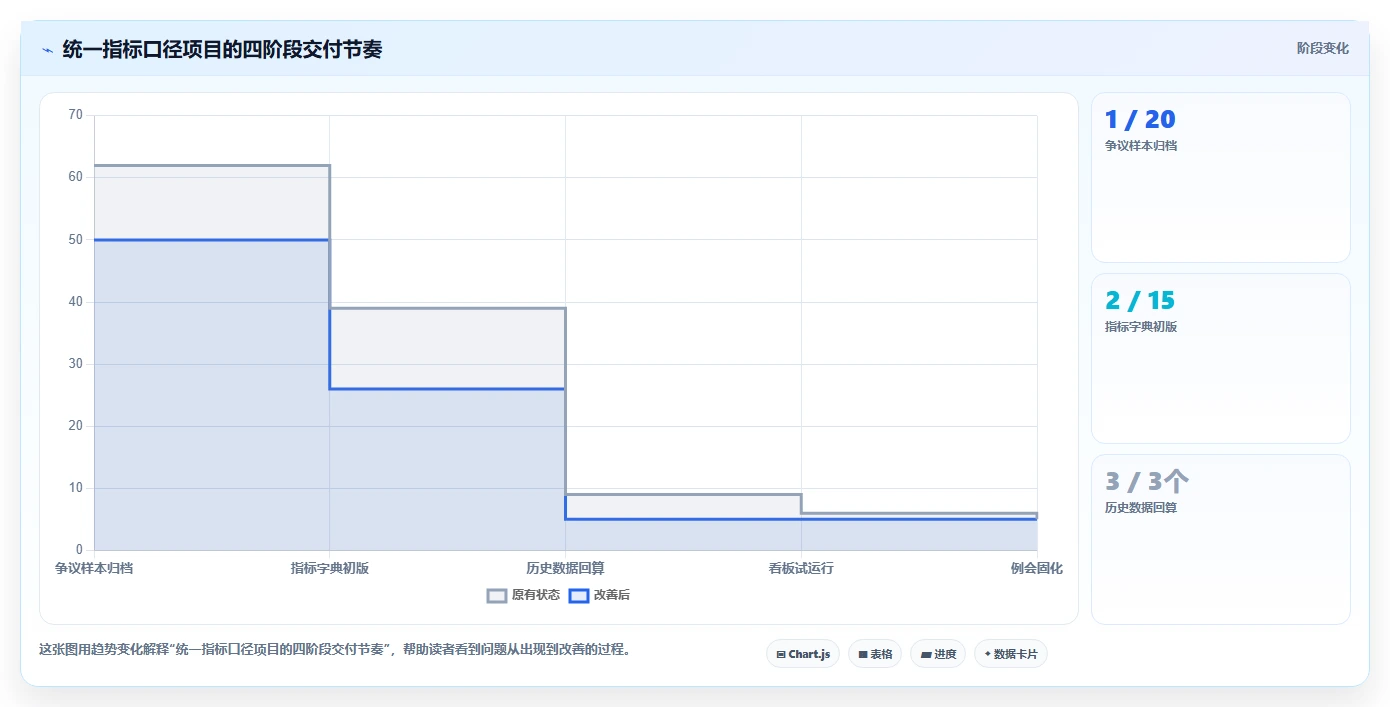The image size is (1390, 707).
Task: Click the 表格 tag chip
Action: click(875, 654)
